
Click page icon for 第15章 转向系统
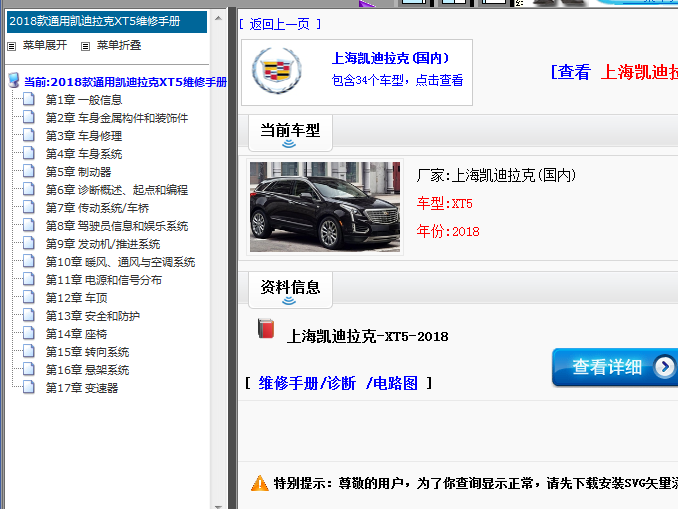coord(29,352)
